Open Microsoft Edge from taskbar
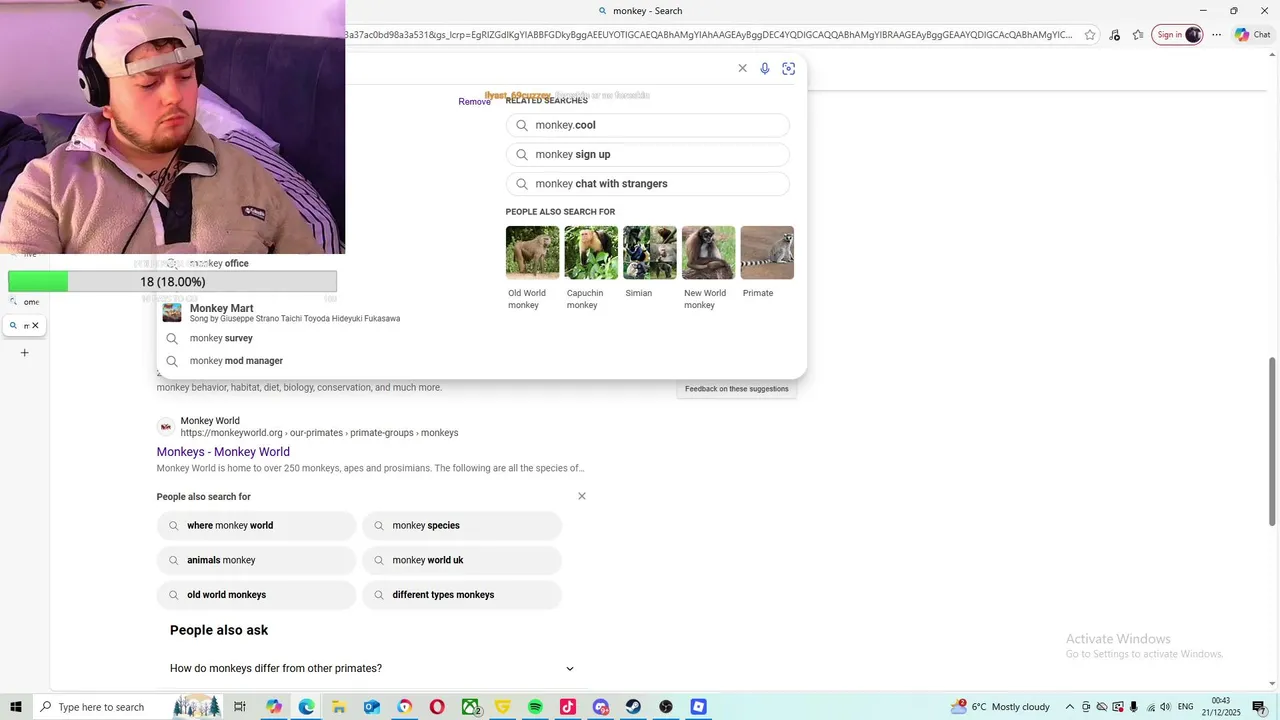This screenshot has height=720, width=1280. [x=306, y=707]
